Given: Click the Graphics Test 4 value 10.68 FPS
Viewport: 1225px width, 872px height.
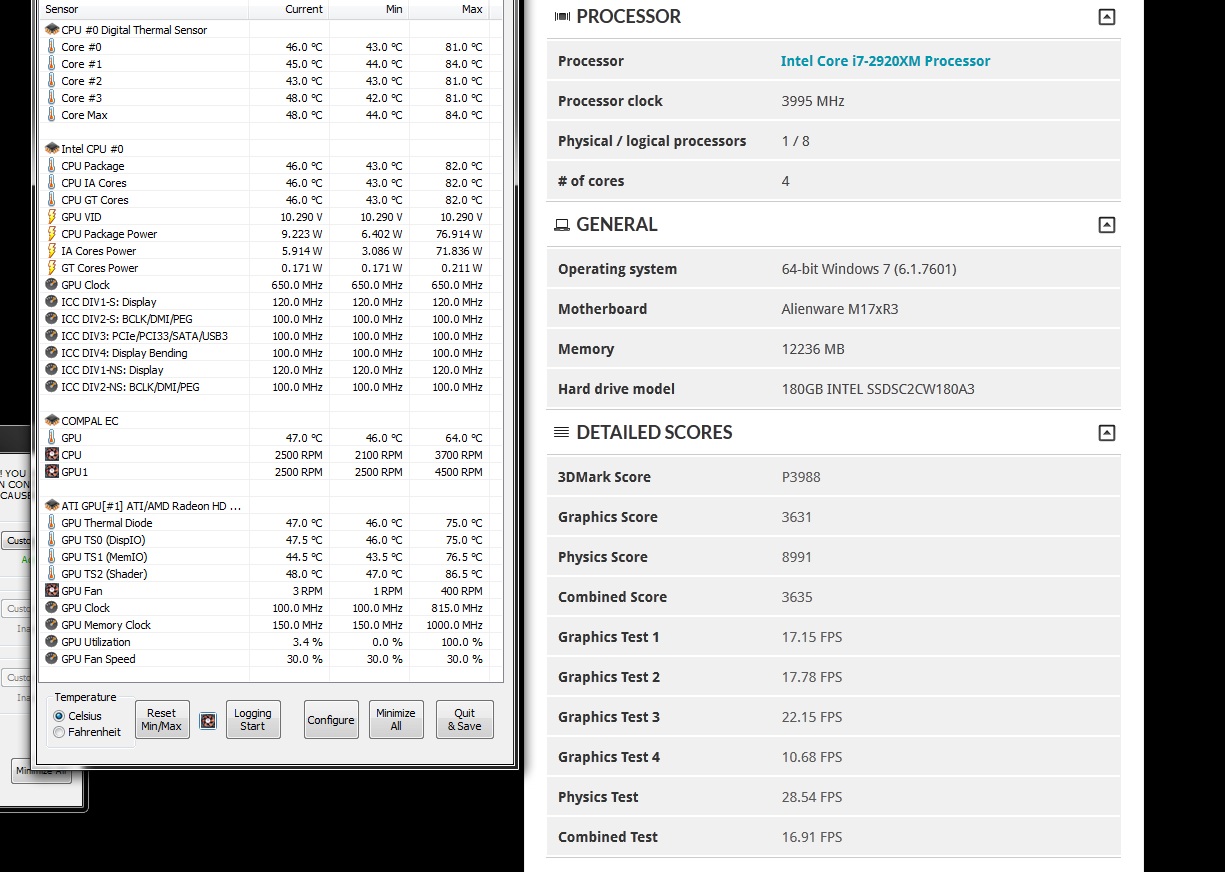Looking at the screenshot, I should 812,757.
